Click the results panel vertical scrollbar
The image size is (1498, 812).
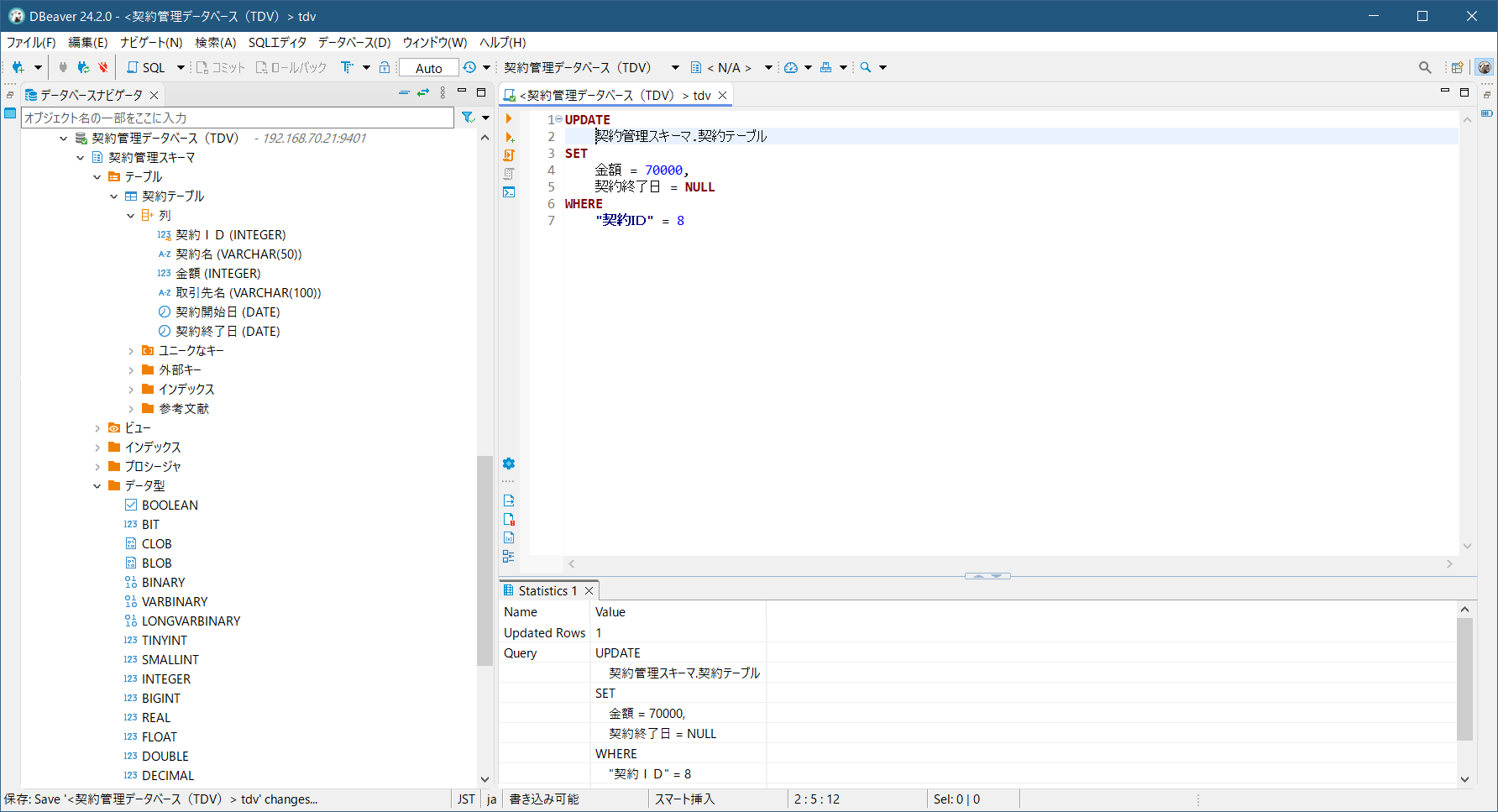[1464, 680]
